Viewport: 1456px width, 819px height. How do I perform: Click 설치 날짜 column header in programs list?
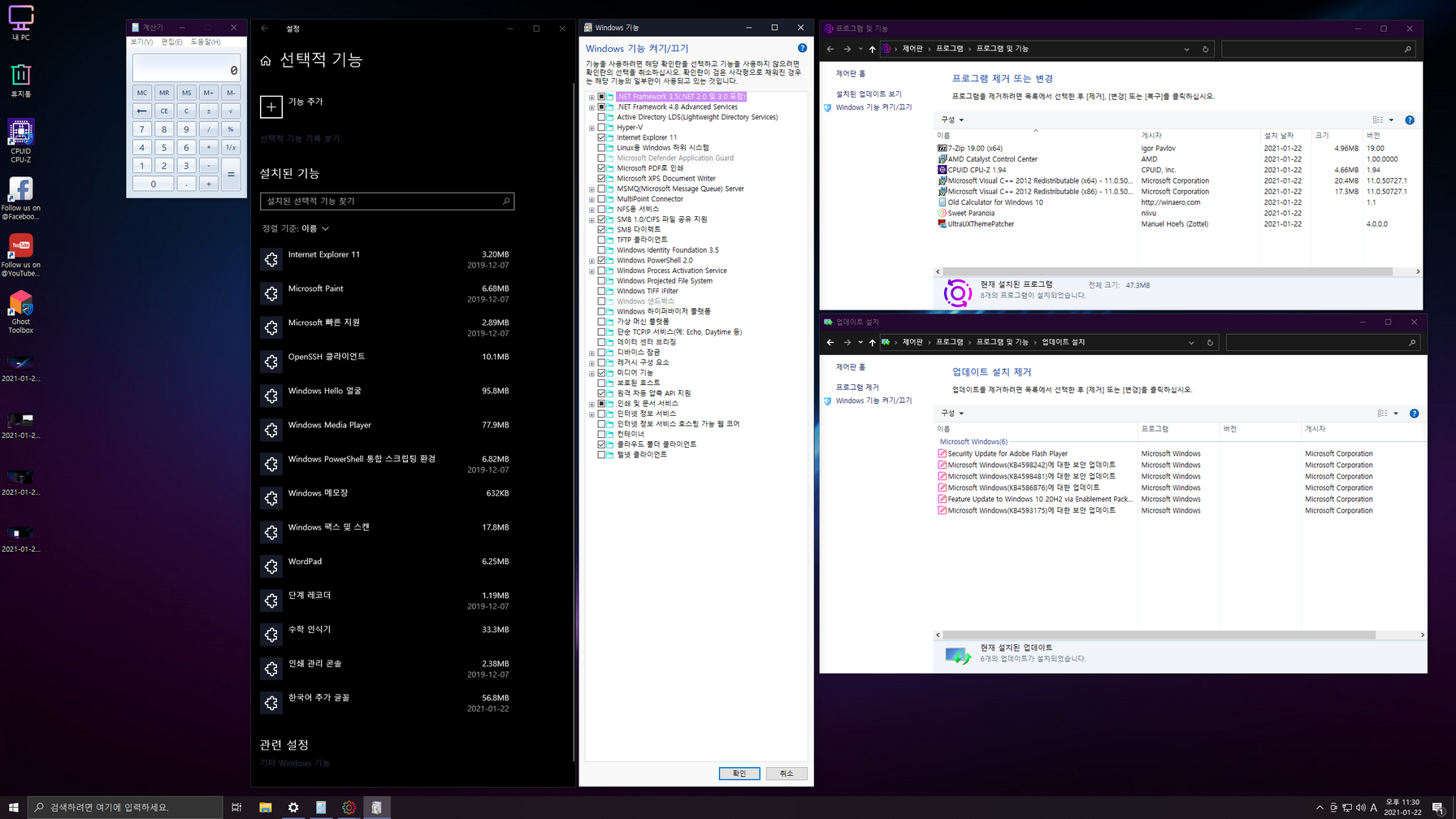(1285, 136)
